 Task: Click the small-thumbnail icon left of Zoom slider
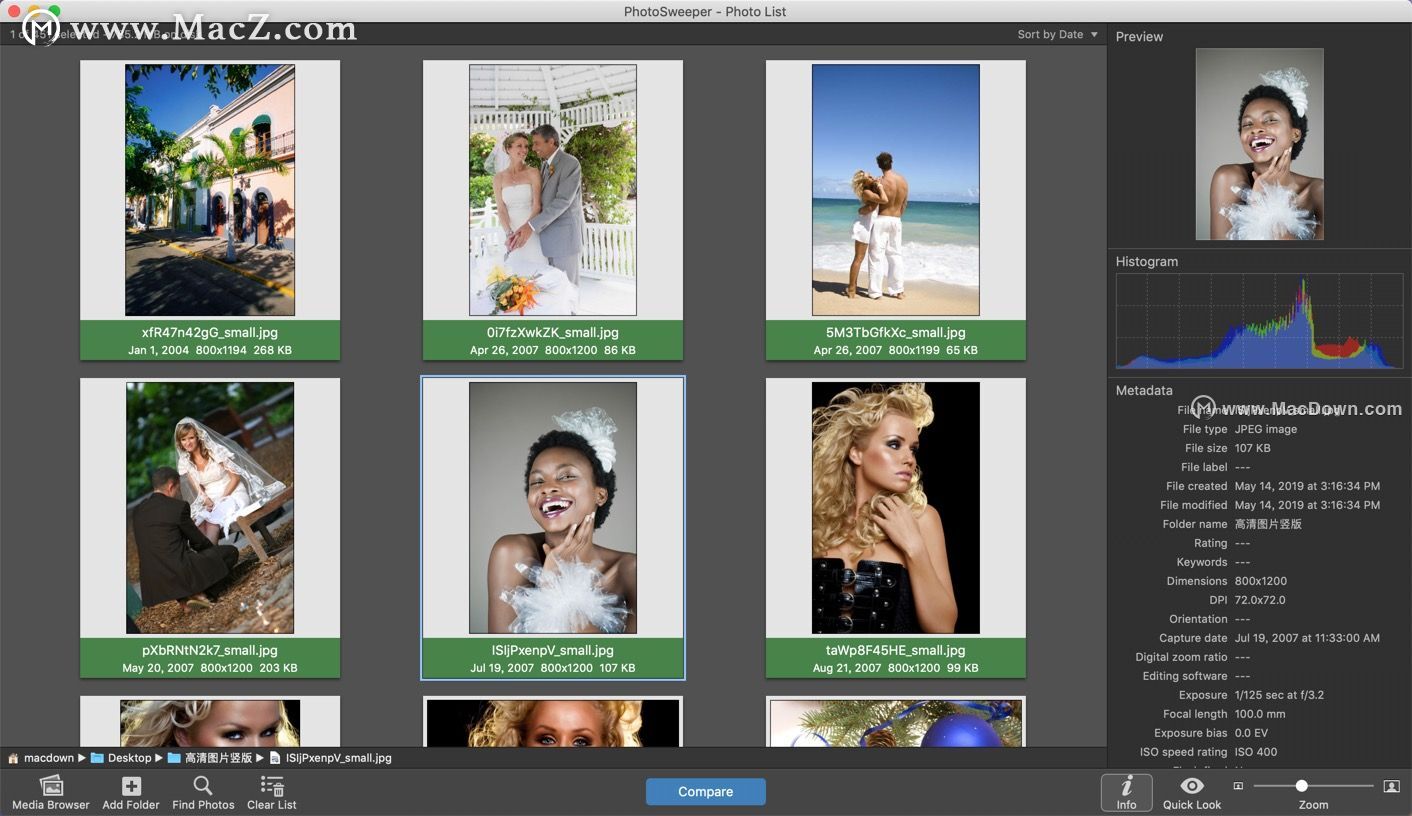(x=1238, y=786)
